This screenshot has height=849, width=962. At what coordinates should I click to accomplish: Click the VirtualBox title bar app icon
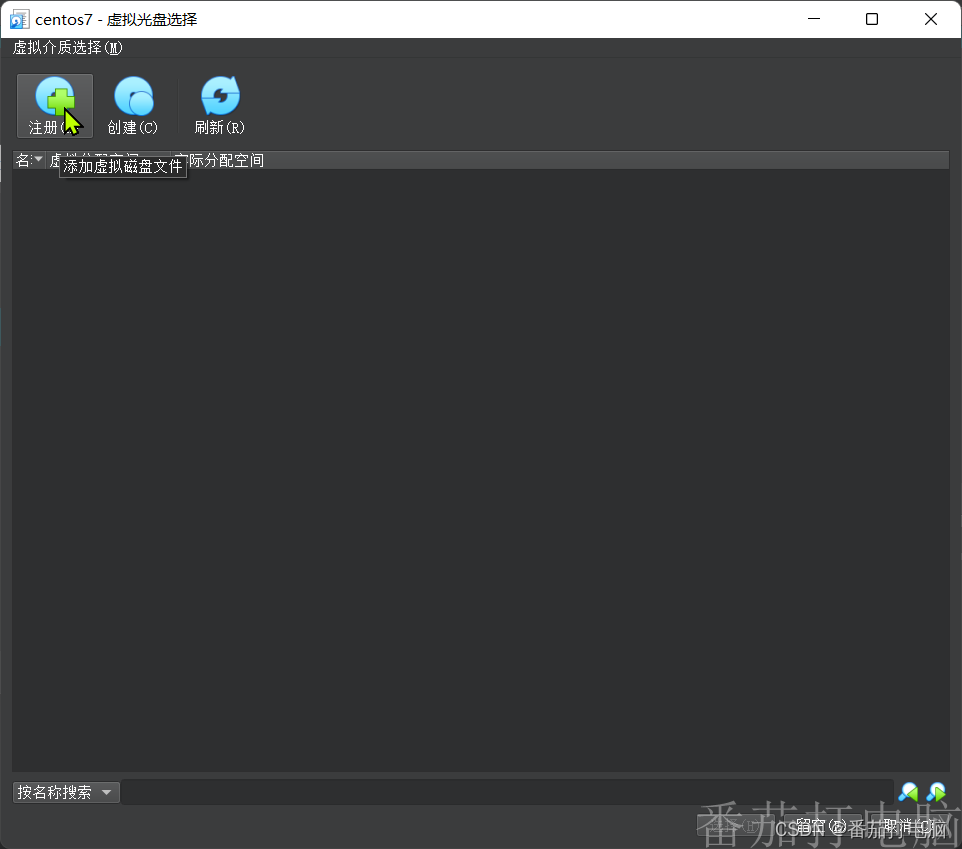tap(19, 20)
